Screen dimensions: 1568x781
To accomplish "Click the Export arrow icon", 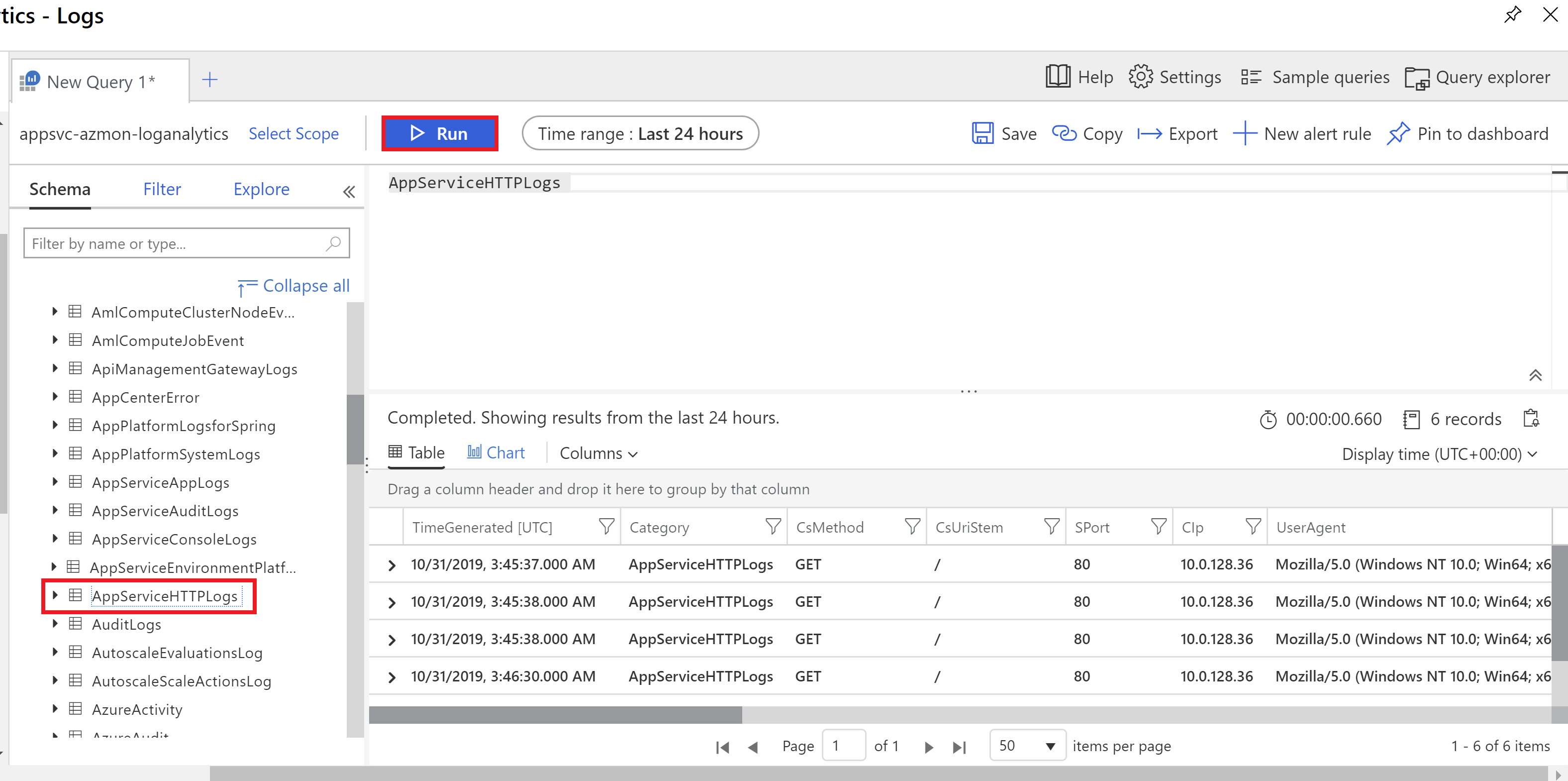I will (x=1149, y=133).
